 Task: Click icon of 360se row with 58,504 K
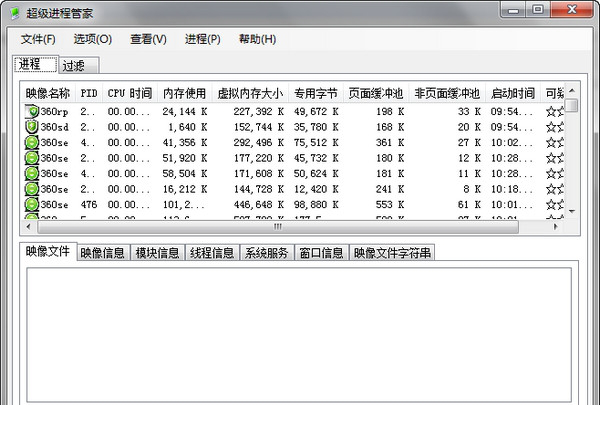pos(32,173)
